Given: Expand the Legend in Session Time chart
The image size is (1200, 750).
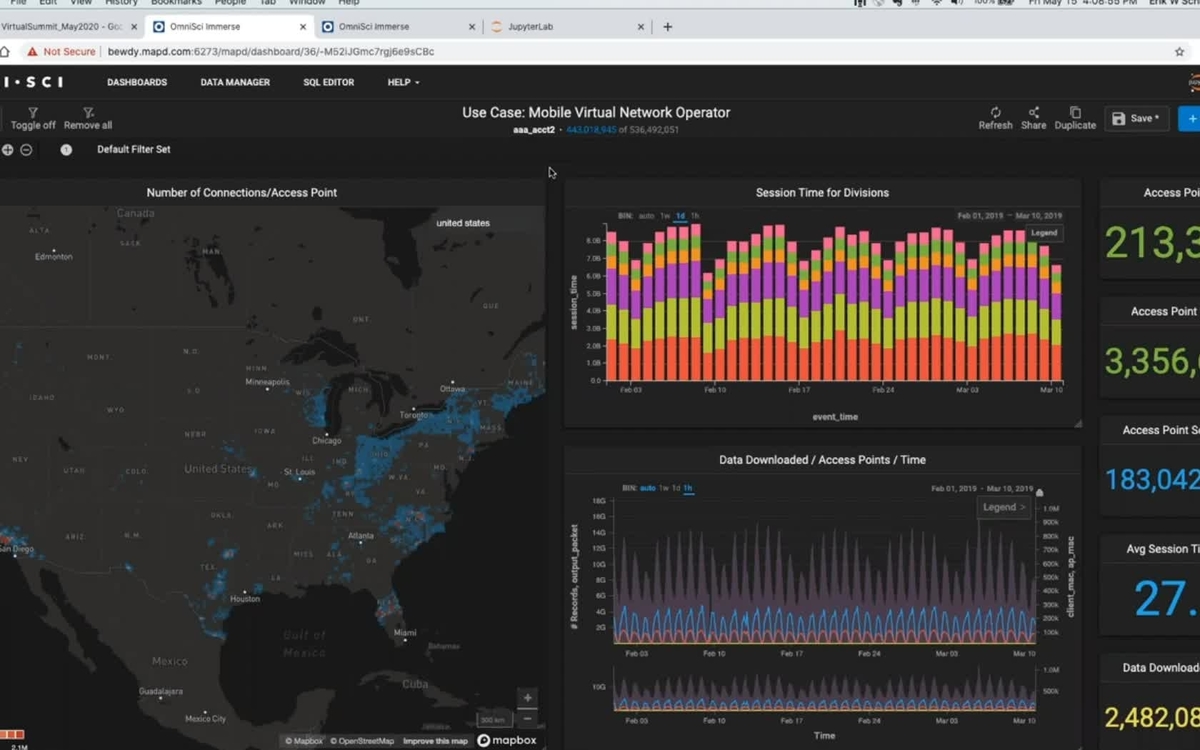Looking at the screenshot, I should point(1043,233).
